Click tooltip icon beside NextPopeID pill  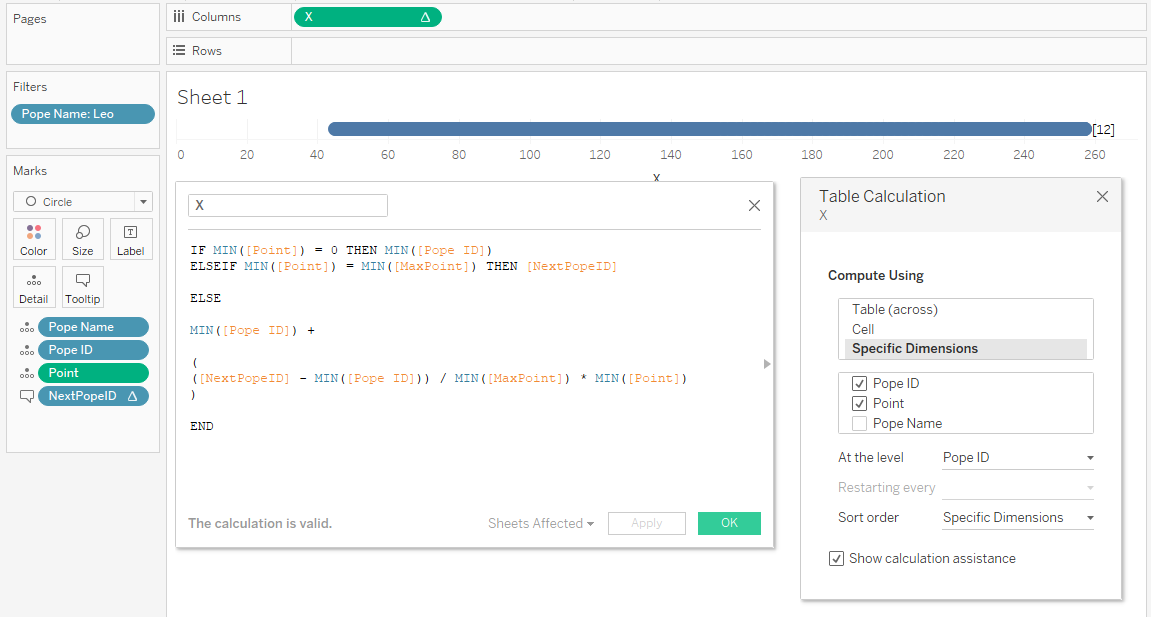click(26, 397)
